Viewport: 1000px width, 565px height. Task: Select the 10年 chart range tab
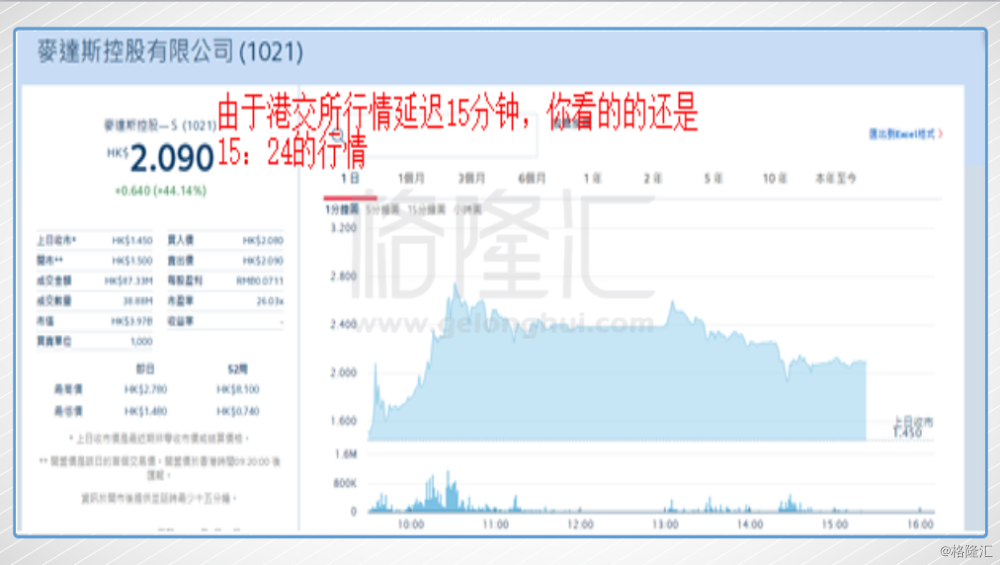[x=775, y=179]
